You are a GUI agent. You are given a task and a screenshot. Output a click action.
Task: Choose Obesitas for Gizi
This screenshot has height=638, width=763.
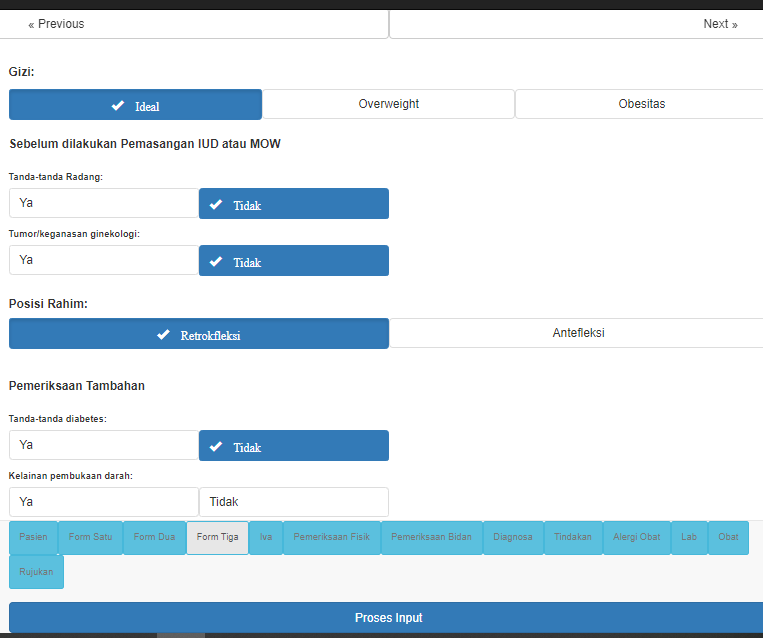639,104
